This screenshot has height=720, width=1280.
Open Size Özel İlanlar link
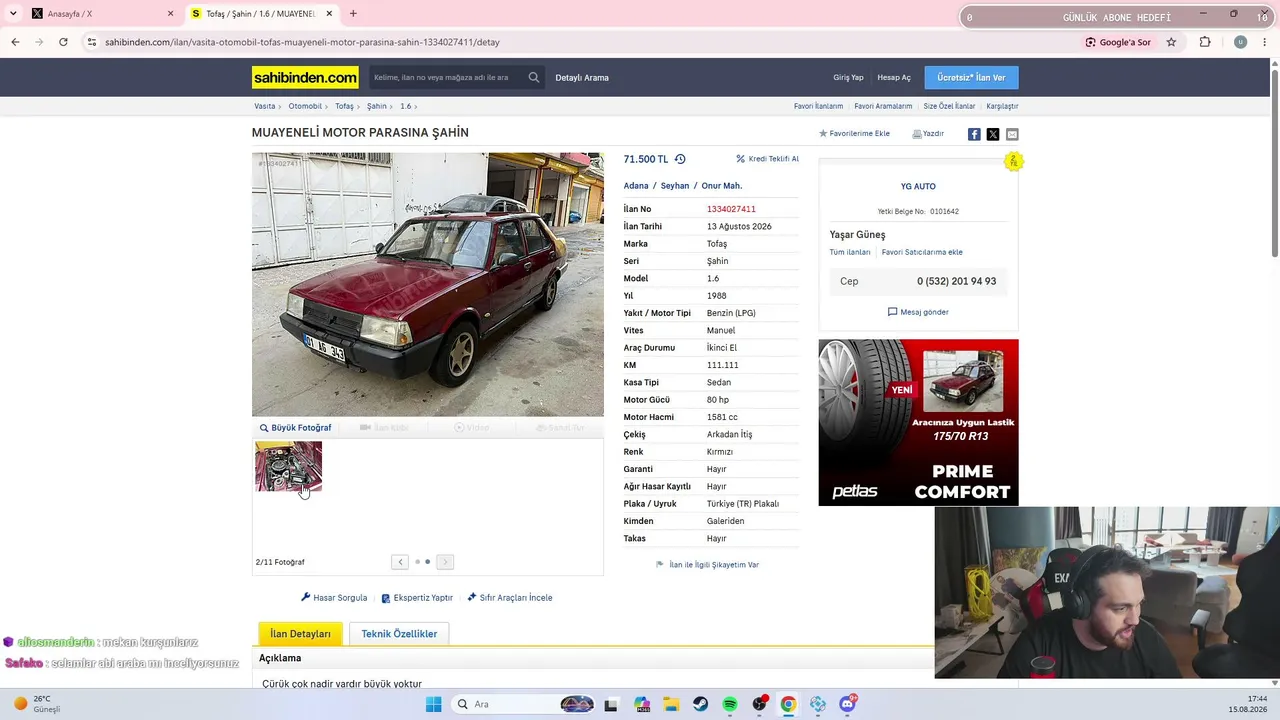[x=949, y=106]
